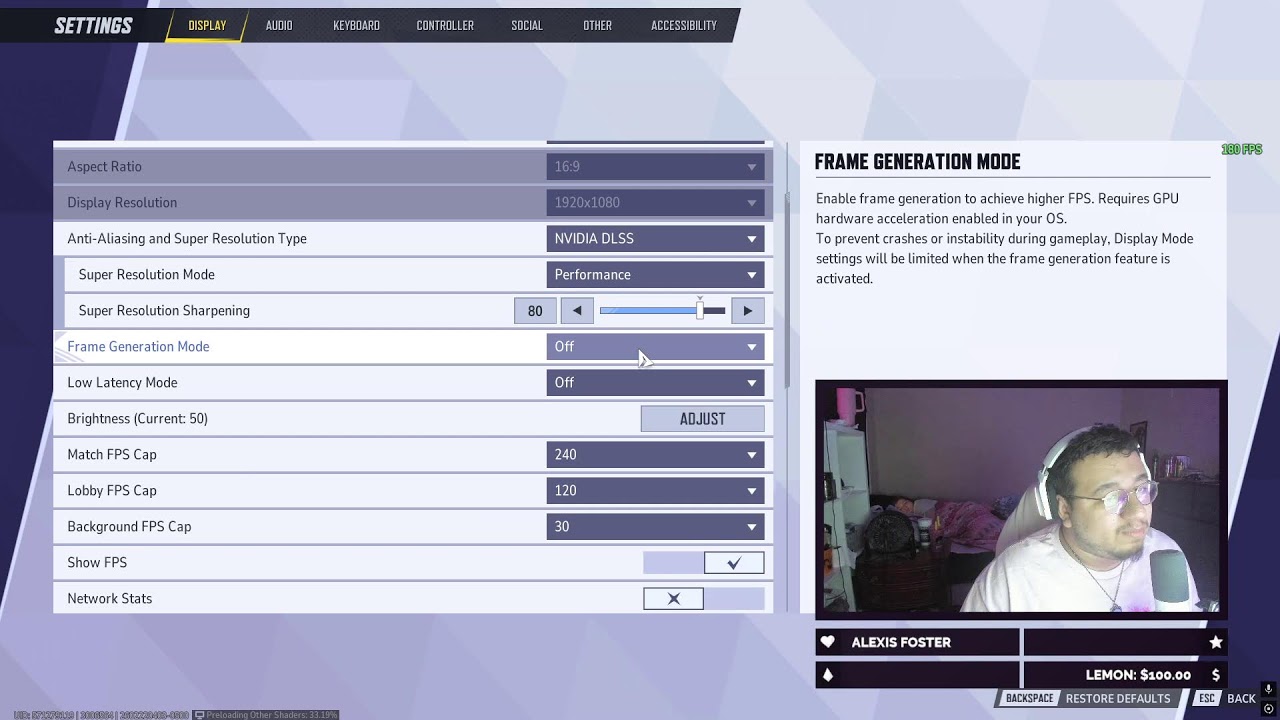
Task: Click the Preloading Other Shaders status text
Action: click(x=272, y=715)
